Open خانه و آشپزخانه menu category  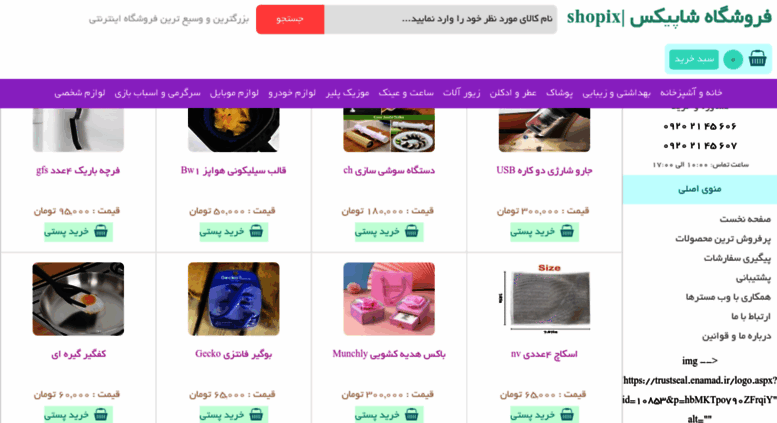[x=691, y=93]
